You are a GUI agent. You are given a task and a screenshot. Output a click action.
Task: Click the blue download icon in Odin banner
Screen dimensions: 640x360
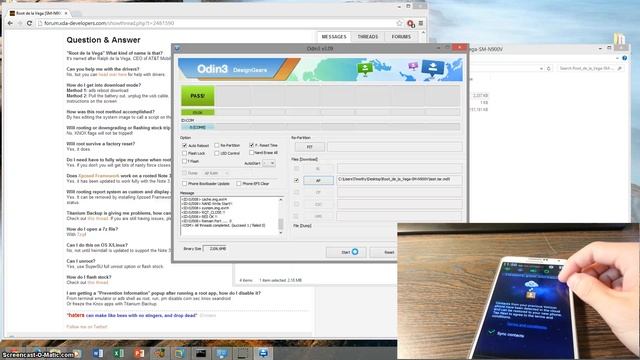(433, 68)
